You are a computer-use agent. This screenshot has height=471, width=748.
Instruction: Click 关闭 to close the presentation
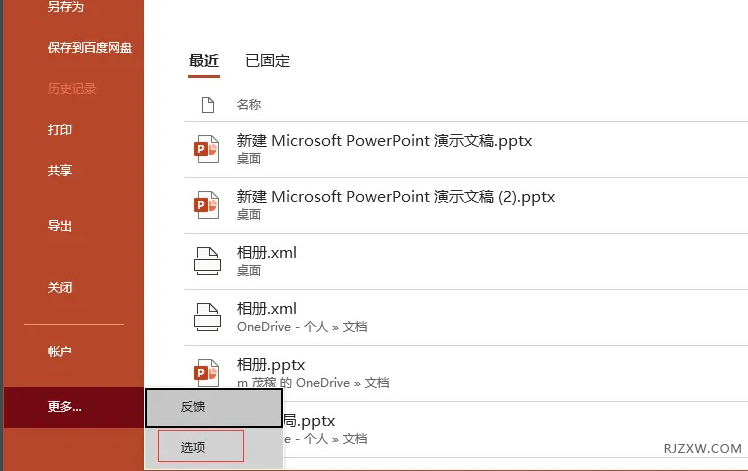coord(60,287)
